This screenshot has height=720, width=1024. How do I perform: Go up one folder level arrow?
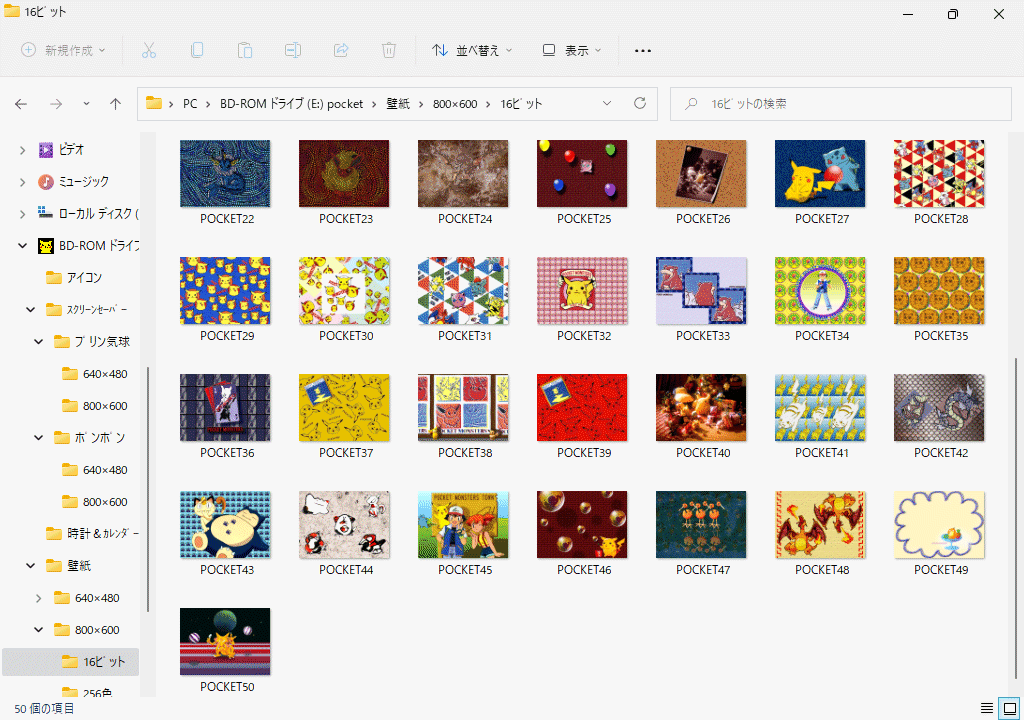116,104
